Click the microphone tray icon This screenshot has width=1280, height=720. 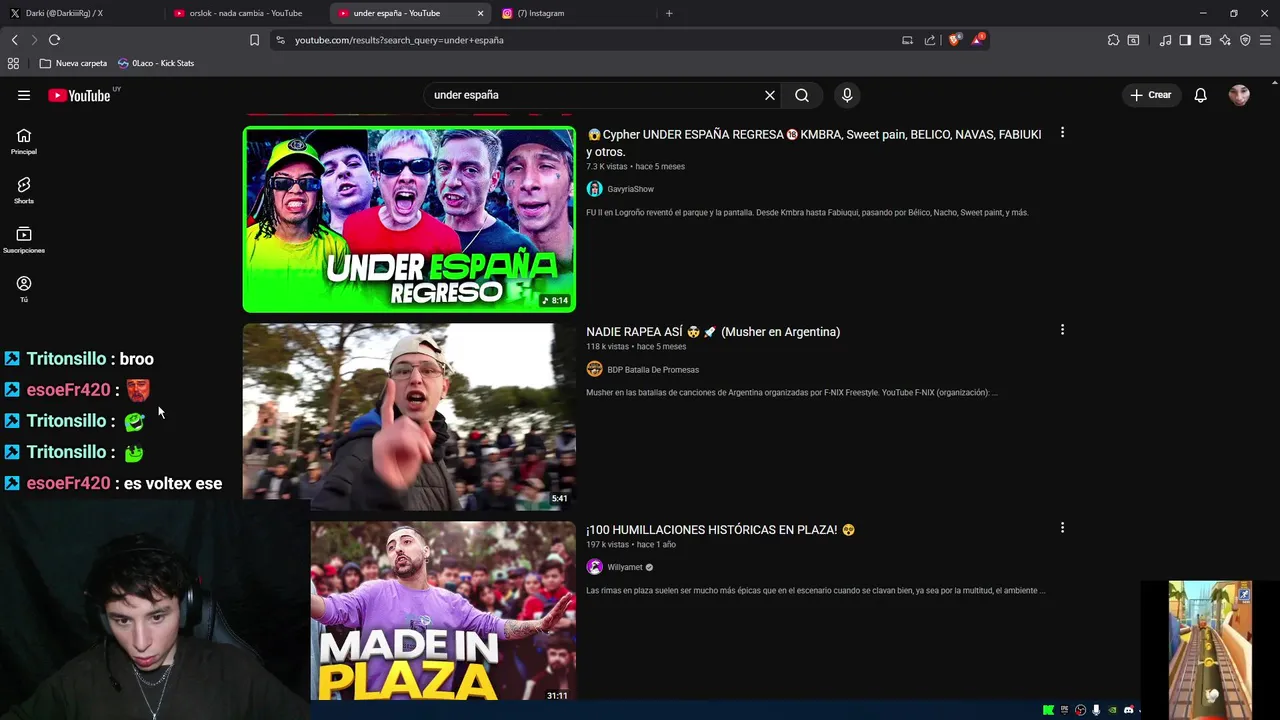click(x=1096, y=710)
